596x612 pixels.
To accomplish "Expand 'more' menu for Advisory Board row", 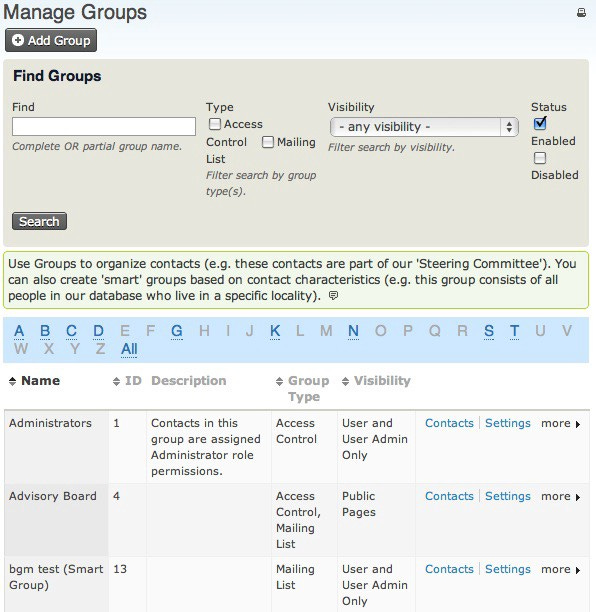I will pyautogui.click(x=561, y=496).
